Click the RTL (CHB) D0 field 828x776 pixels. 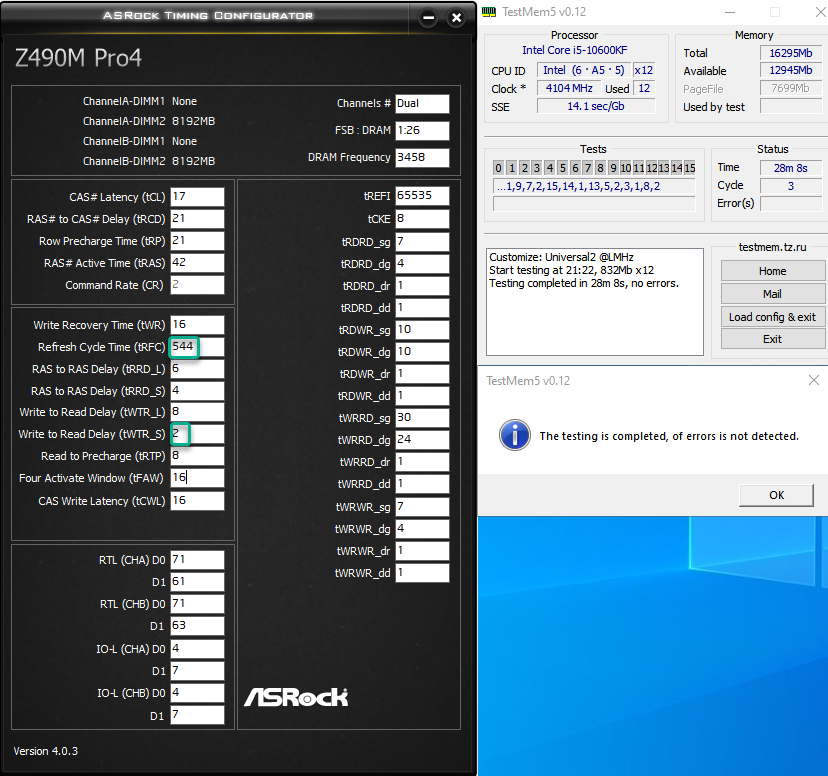pos(197,604)
